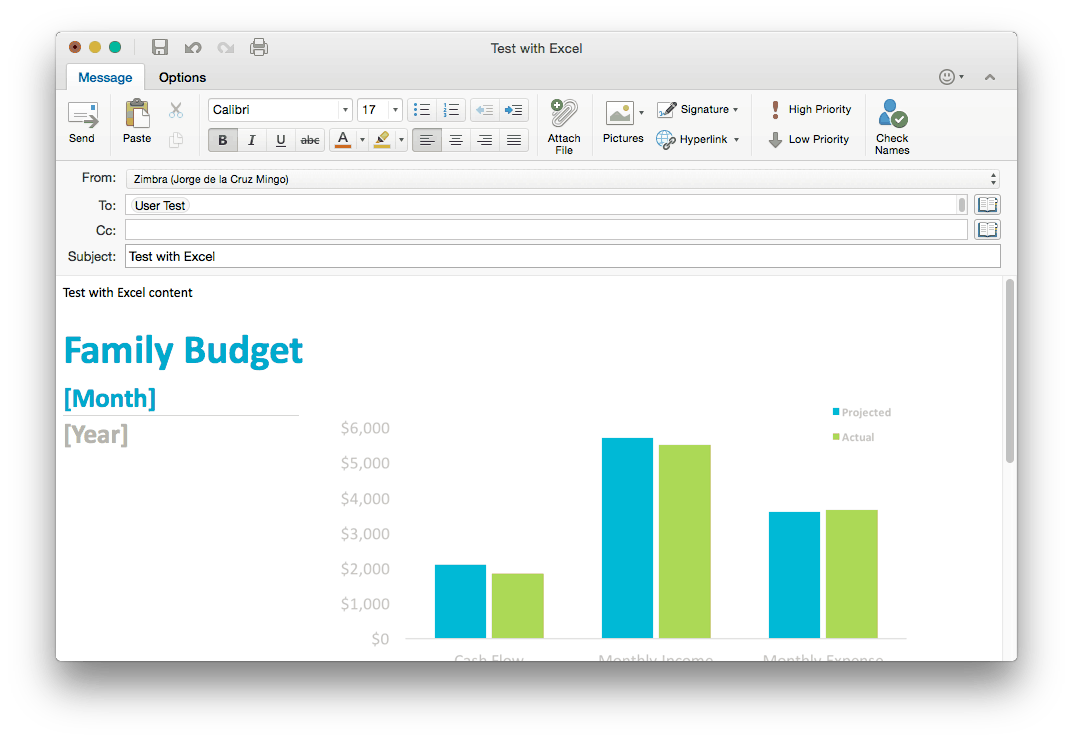1073x741 pixels.
Task: Click the 'Test with Excel content' body text
Action: (x=127, y=293)
